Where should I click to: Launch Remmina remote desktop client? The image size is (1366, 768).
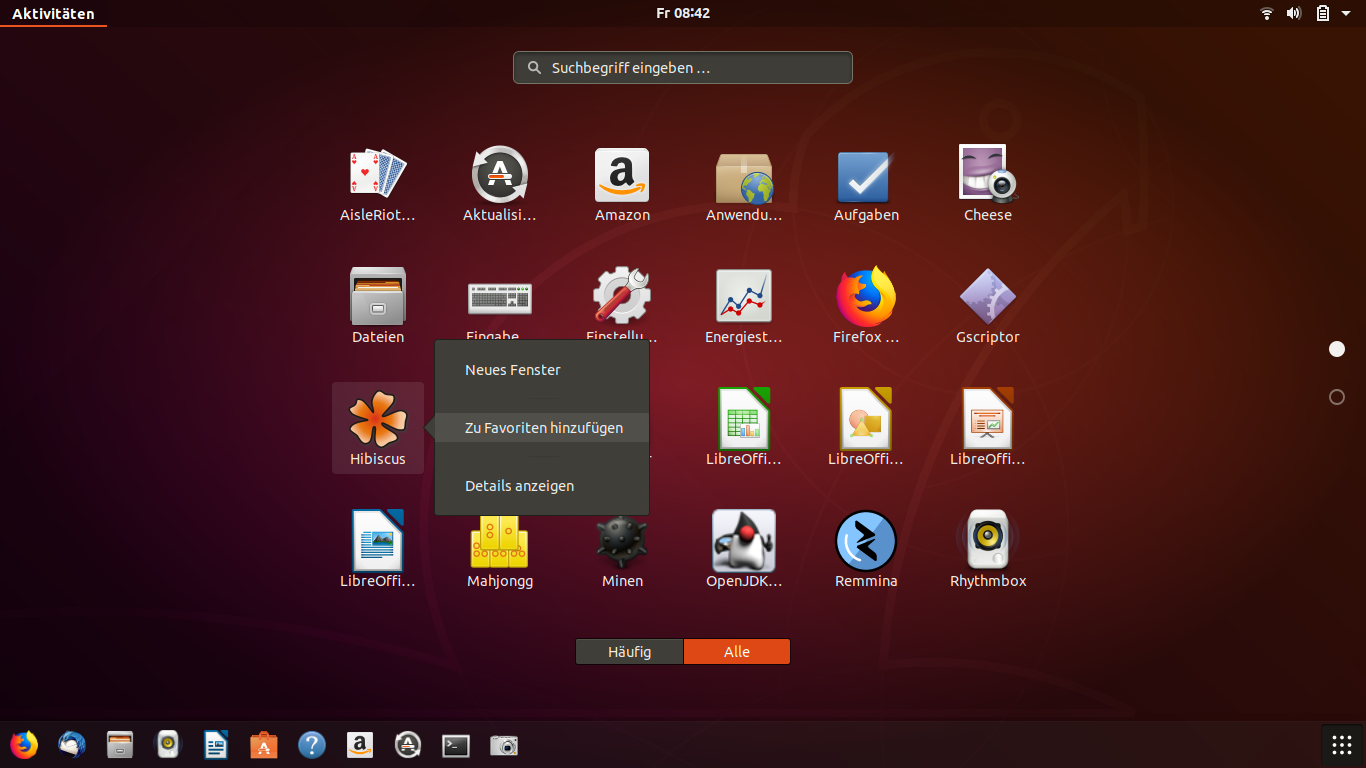pos(866,540)
